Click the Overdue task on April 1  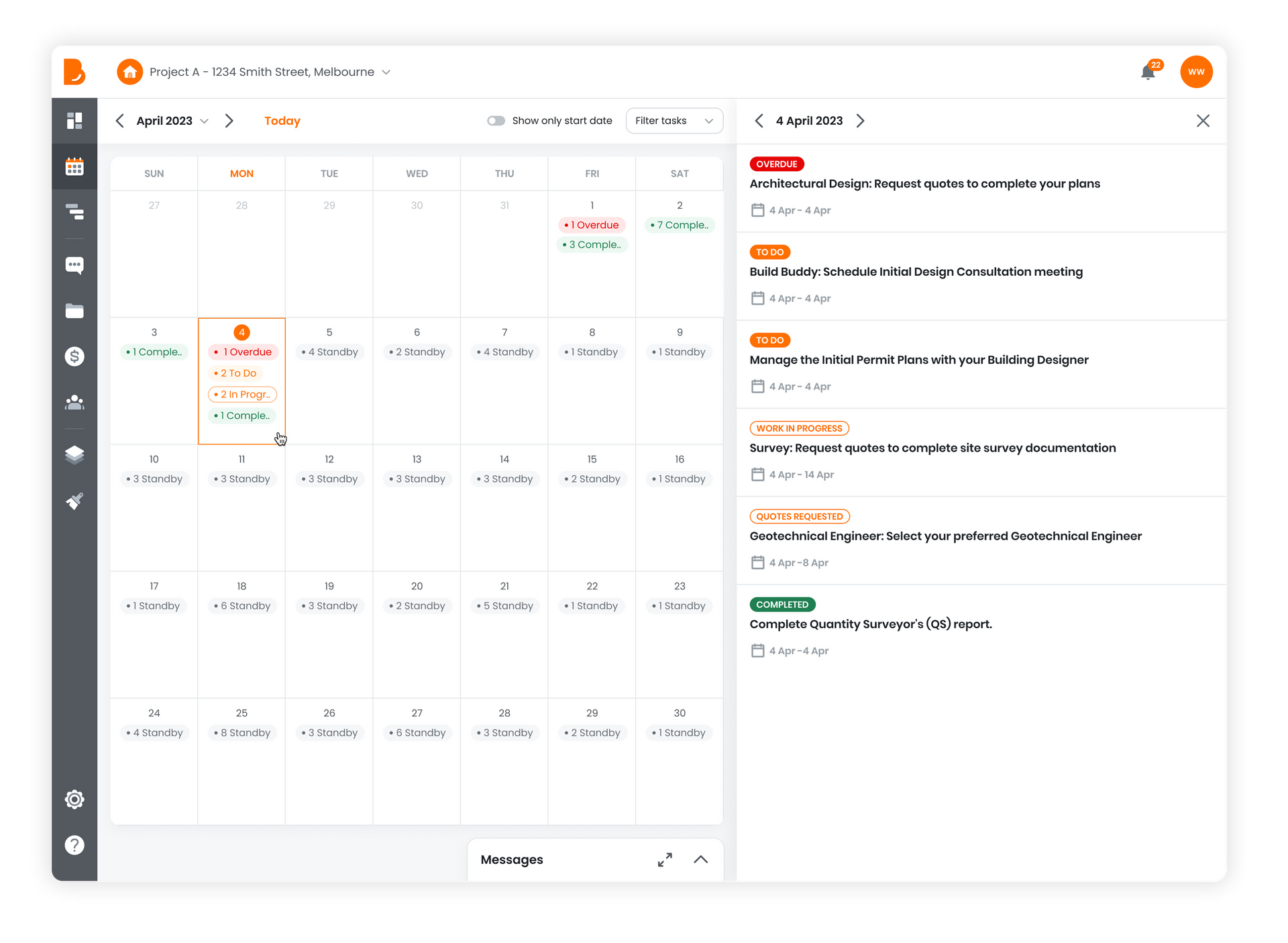tap(591, 224)
